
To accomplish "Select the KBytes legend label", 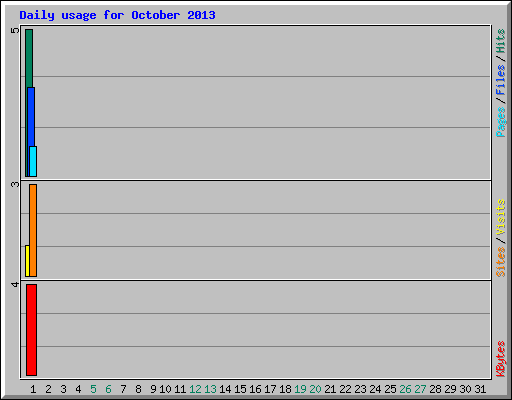I will coord(500,359).
